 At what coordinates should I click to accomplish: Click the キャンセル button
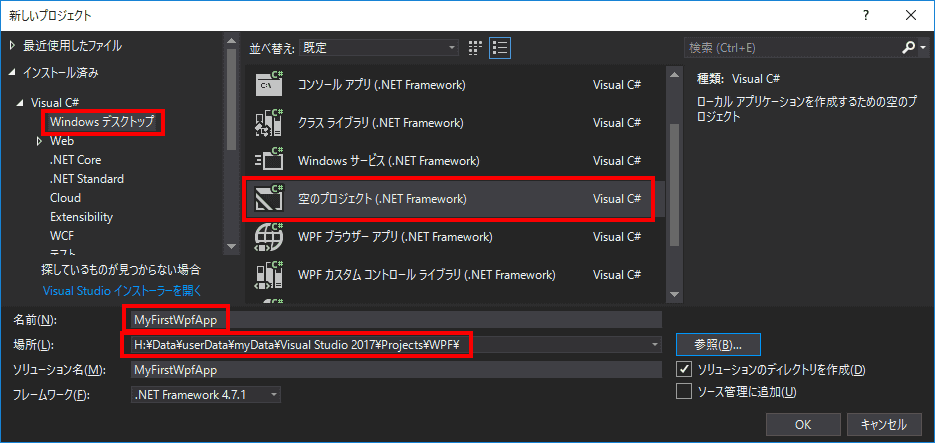tap(884, 425)
